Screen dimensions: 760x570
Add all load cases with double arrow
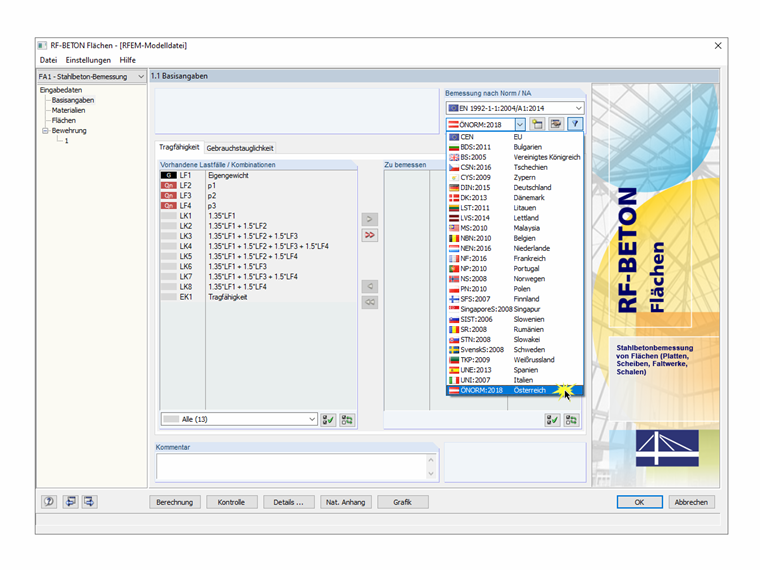[x=369, y=235]
